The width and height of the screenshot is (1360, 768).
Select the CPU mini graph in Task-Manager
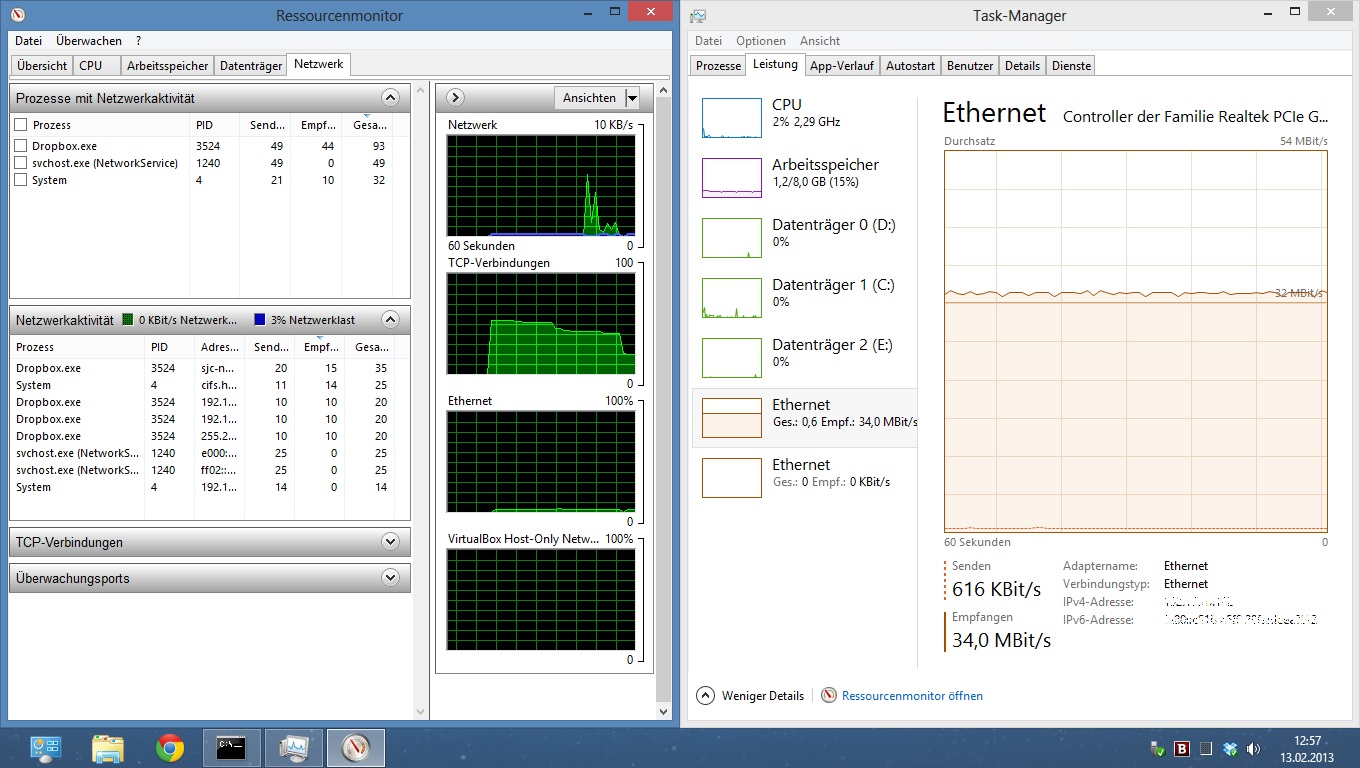pos(731,118)
